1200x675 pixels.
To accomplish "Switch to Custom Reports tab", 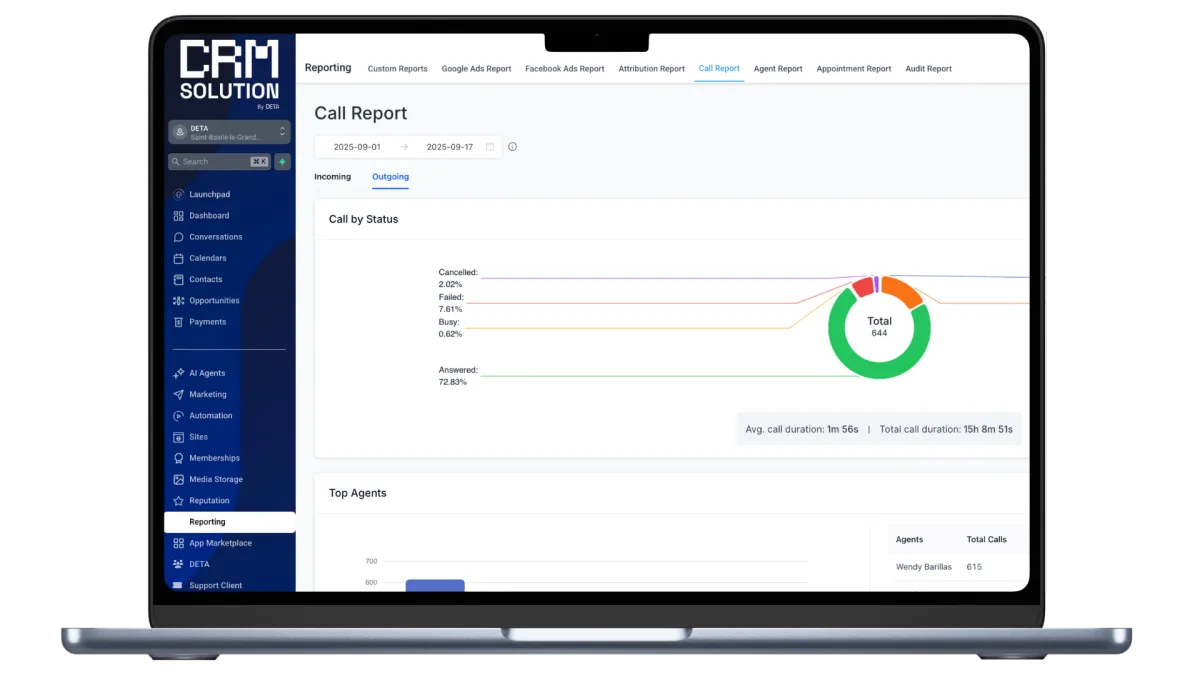I will click(x=397, y=69).
